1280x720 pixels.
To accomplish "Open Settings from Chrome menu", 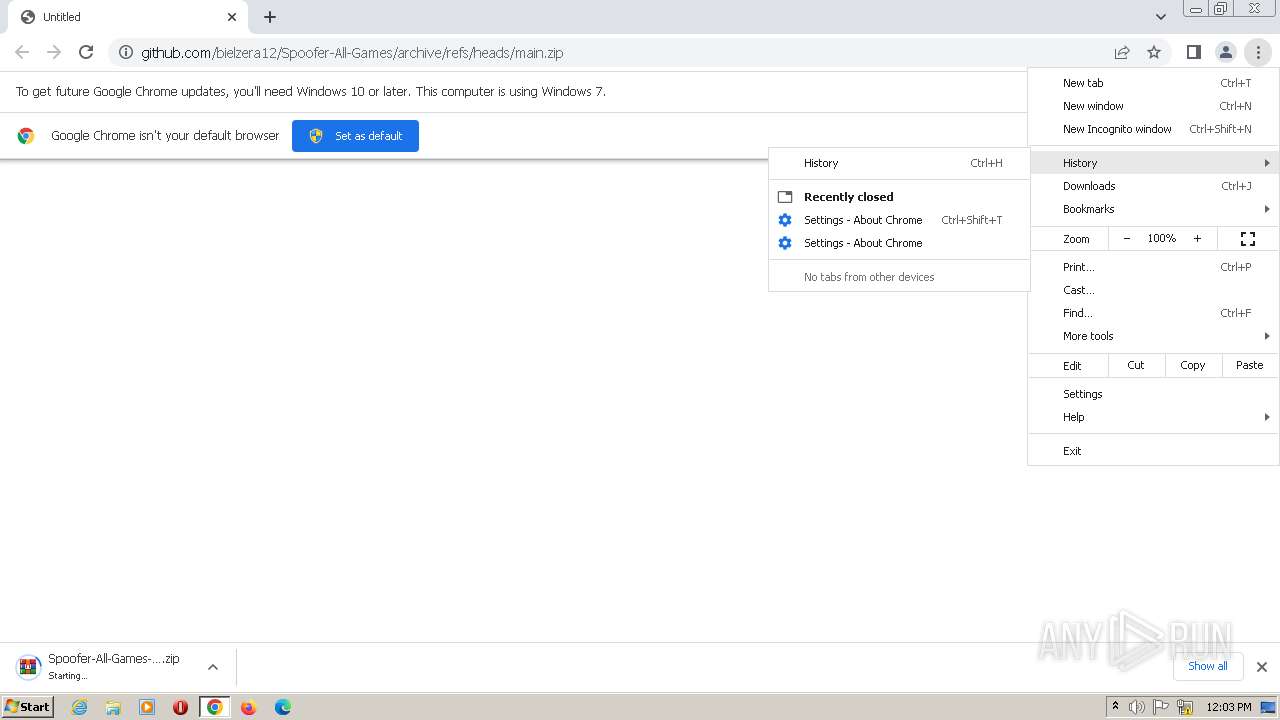I will tap(1153, 394).
